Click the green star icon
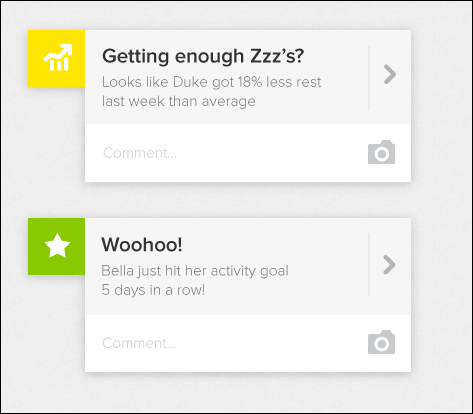Image resolution: width=473 pixels, height=414 pixels. coord(57,245)
